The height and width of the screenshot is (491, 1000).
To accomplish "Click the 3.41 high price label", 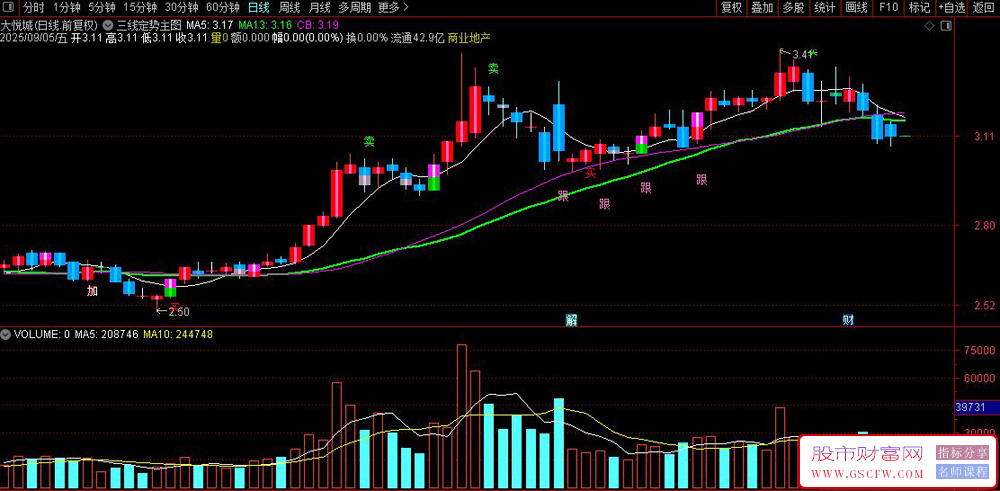I will [x=801, y=55].
